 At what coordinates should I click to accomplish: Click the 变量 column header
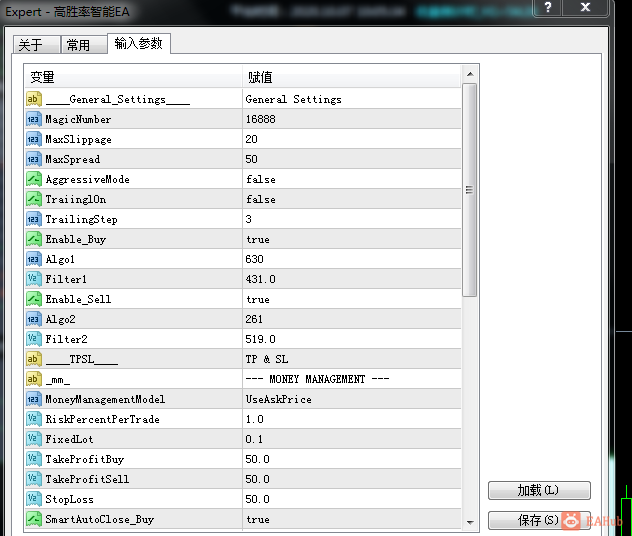click(133, 77)
